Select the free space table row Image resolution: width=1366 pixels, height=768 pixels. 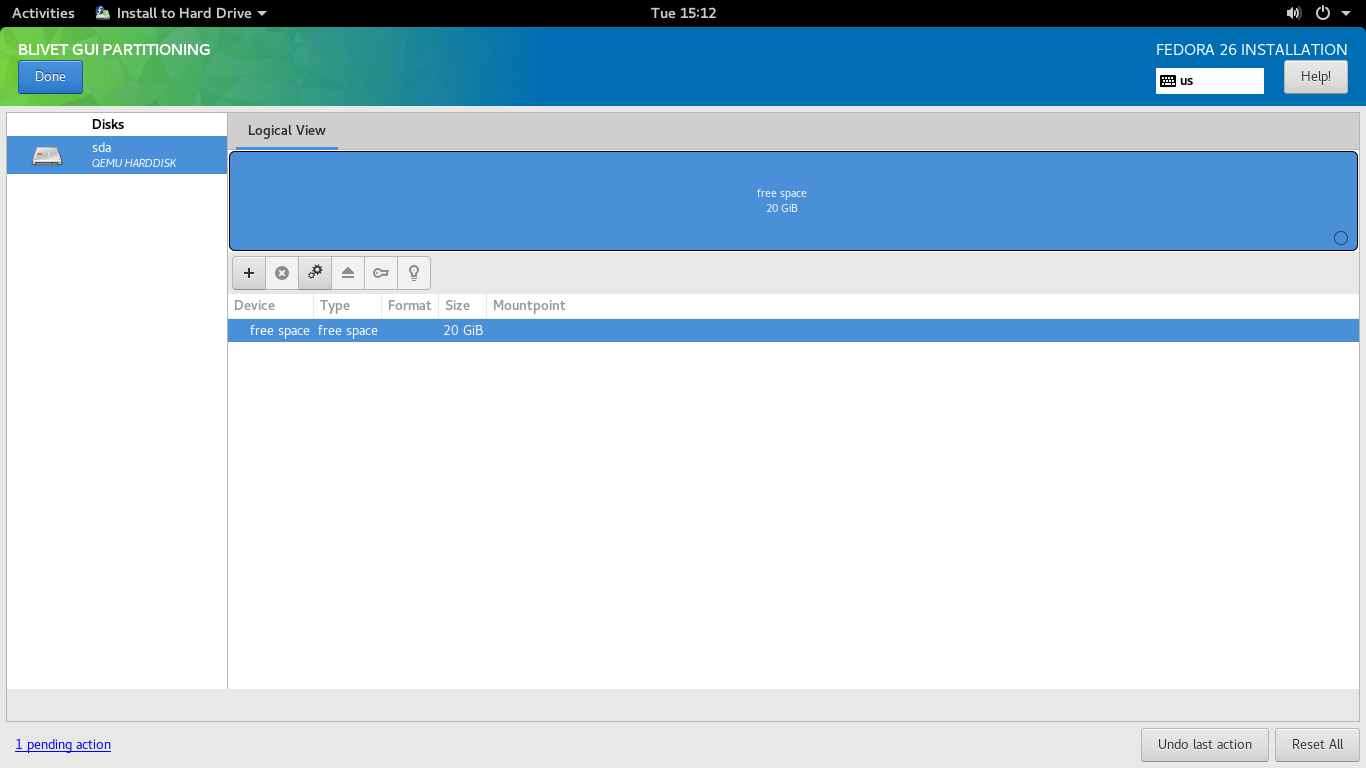click(793, 331)
